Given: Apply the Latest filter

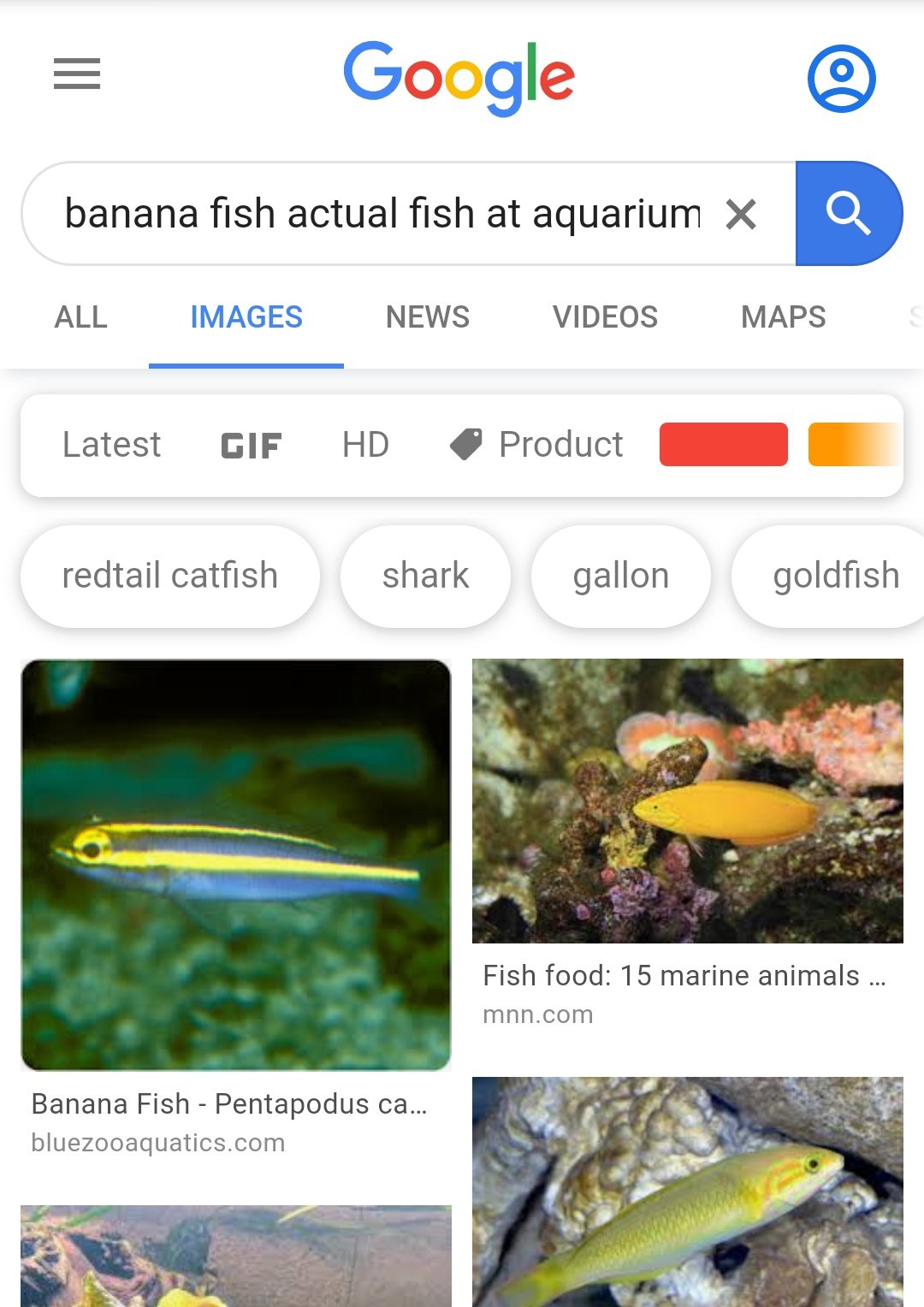Looking at the screenshot, I should pos(112,445).
